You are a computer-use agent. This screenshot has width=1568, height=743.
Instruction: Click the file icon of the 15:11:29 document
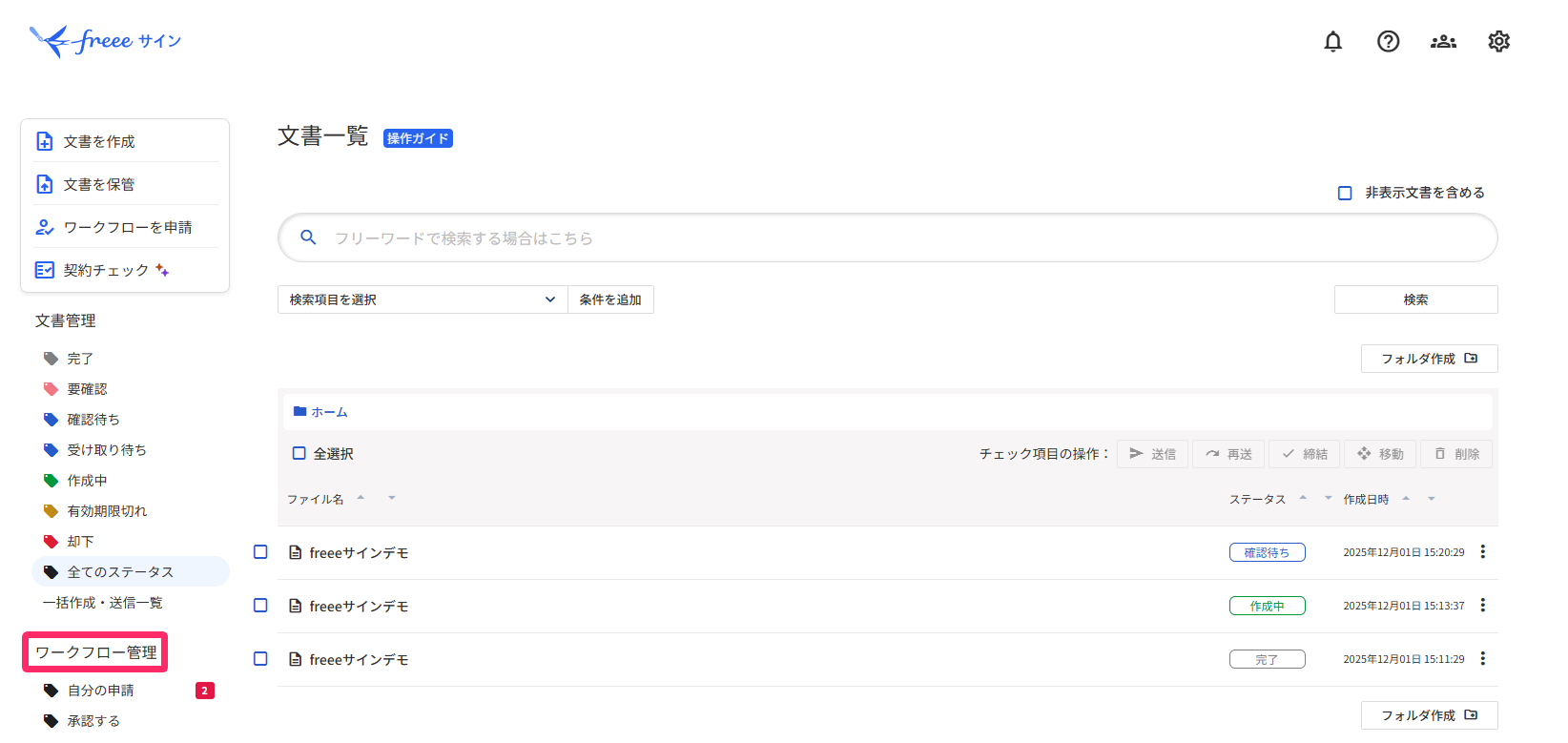coord(296,659)
